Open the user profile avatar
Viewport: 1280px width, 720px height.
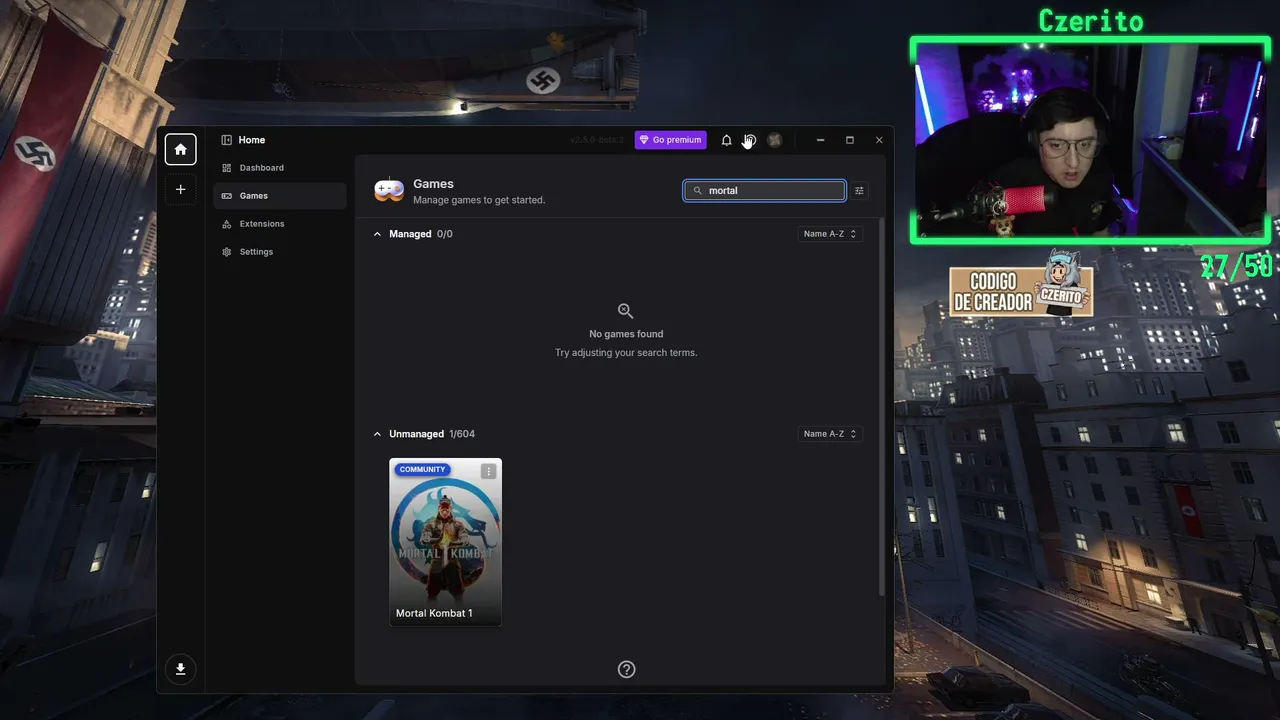(774, 140)
